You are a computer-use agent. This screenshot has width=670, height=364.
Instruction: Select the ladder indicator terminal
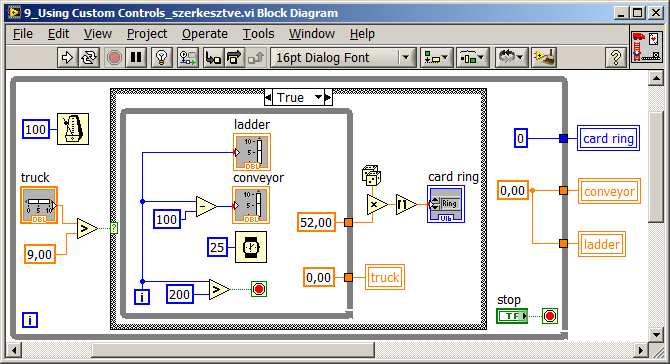point(252,152)
